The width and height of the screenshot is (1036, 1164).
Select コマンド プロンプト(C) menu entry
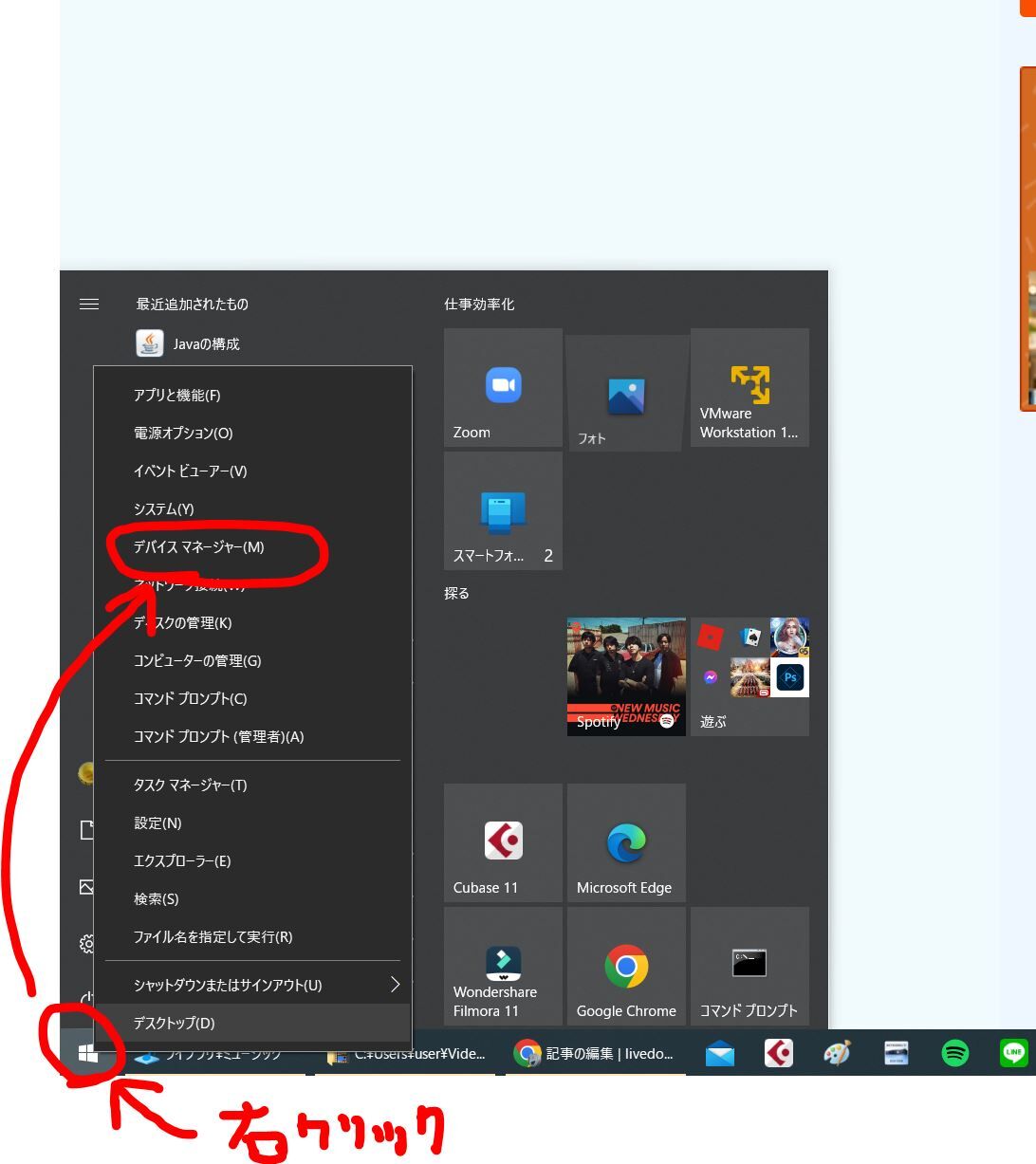252,698
